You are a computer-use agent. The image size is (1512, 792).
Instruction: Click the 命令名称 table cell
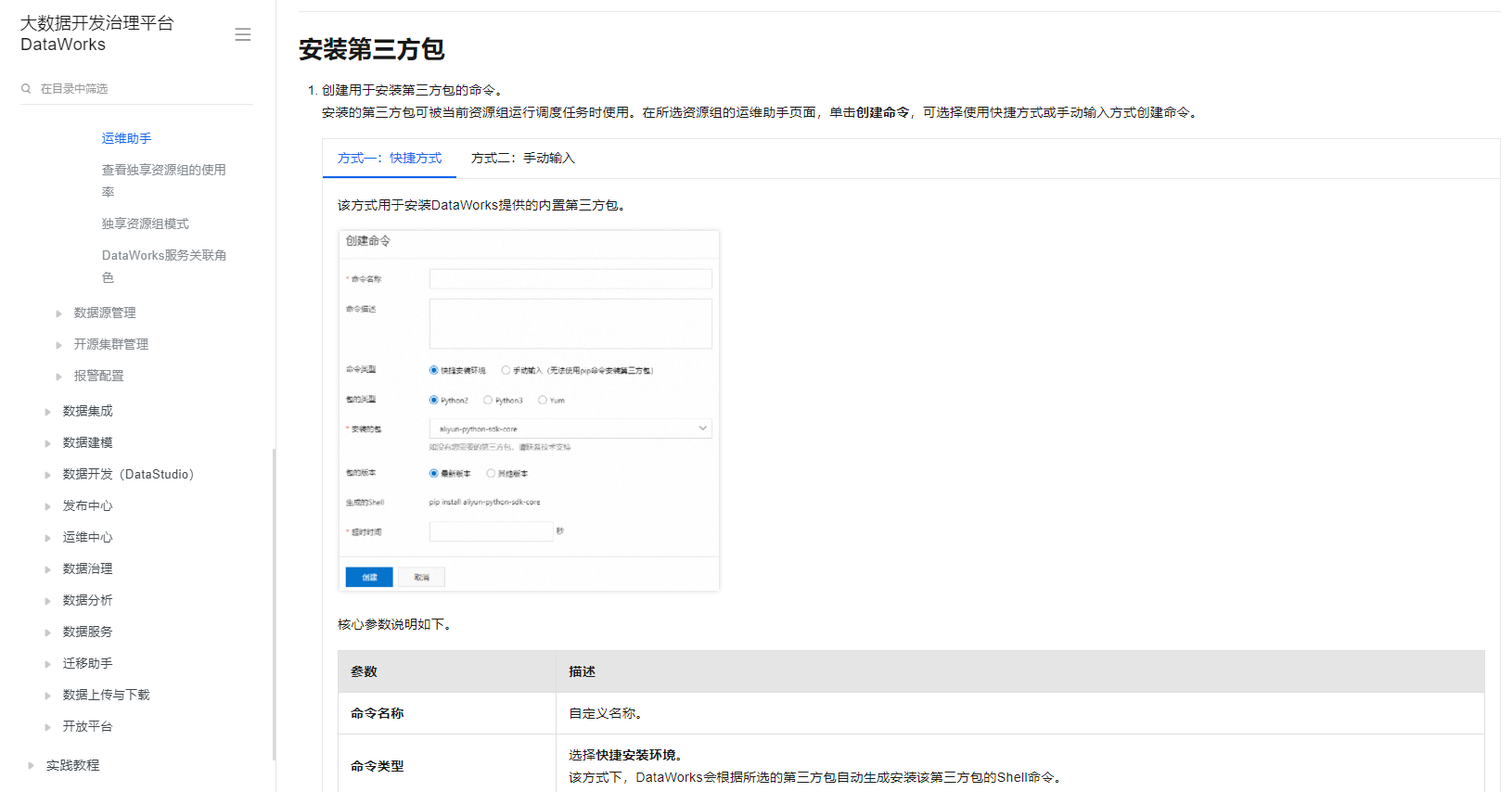[447, 713]
